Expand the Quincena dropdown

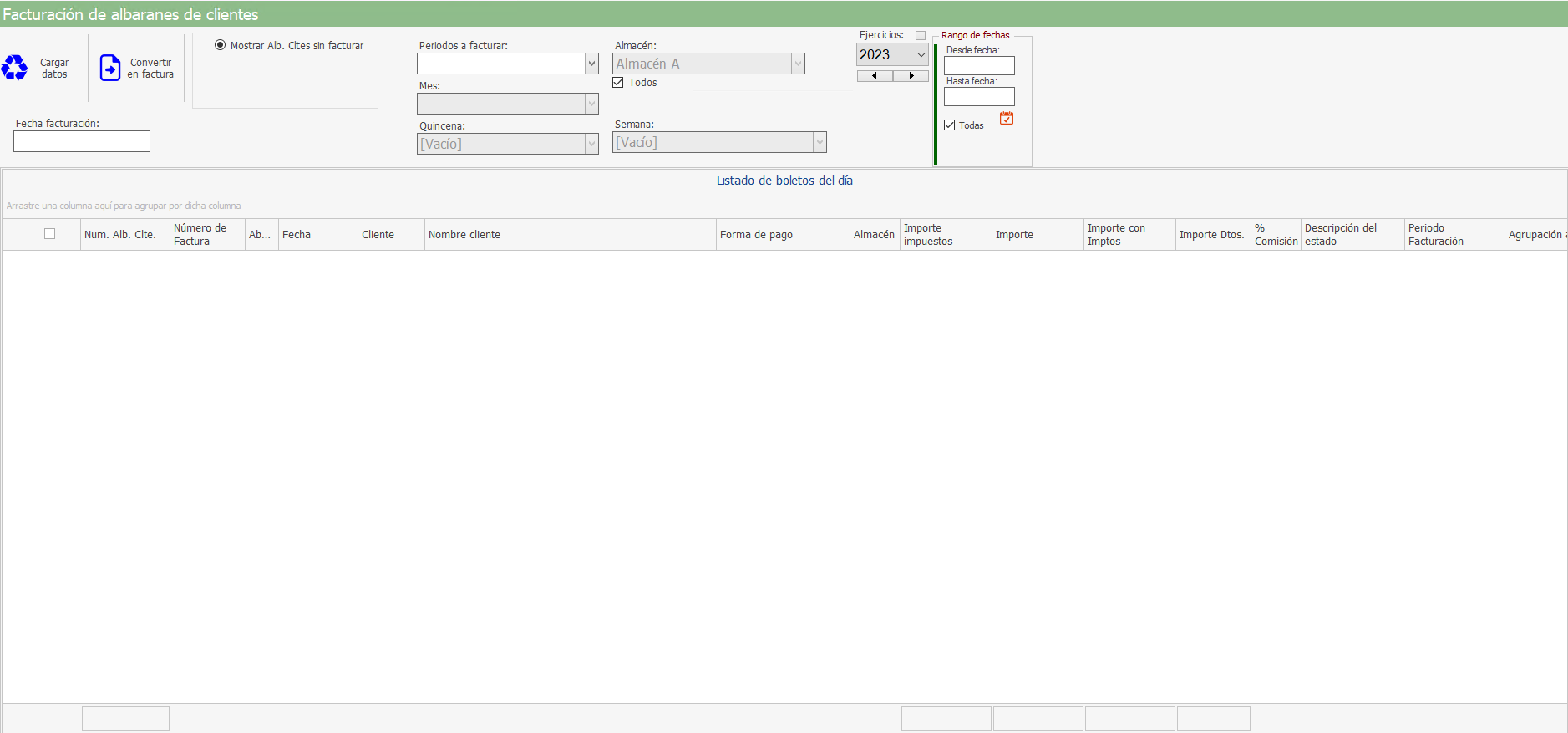(591, 144)
